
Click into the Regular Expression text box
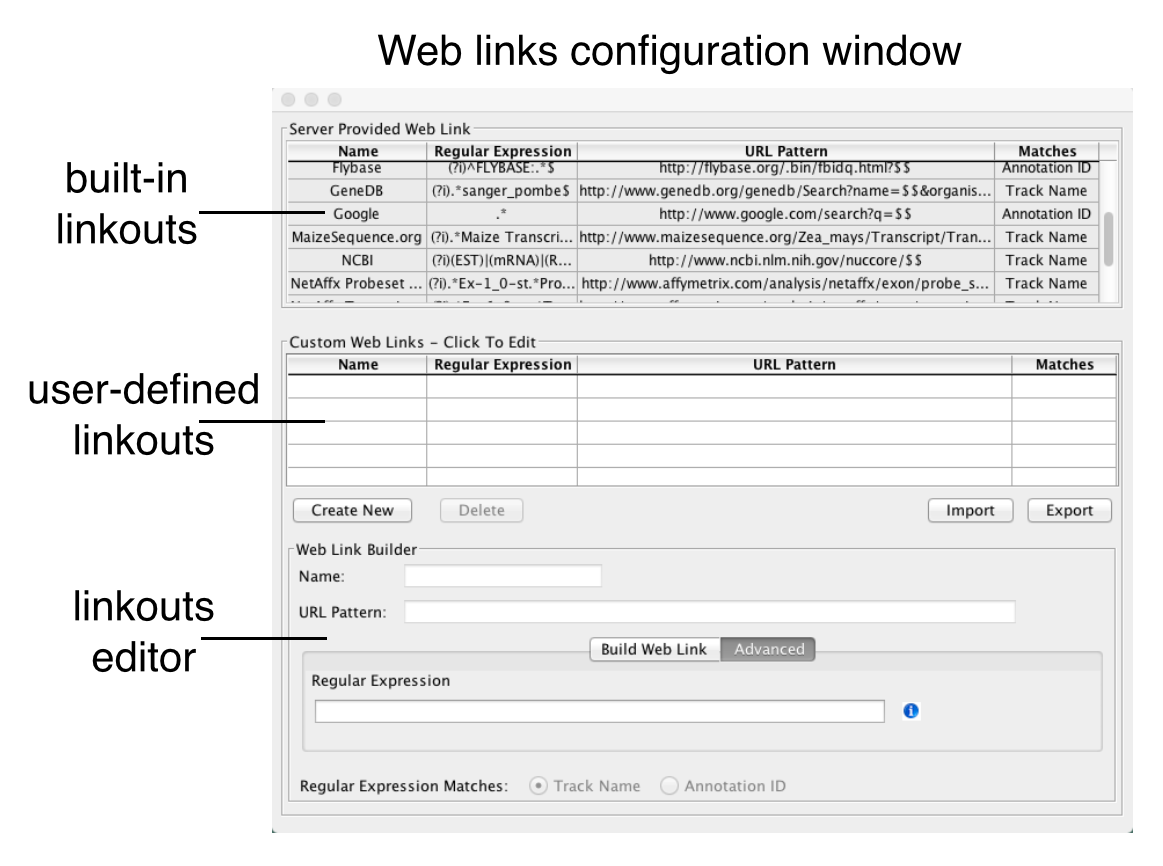(599, 712)
